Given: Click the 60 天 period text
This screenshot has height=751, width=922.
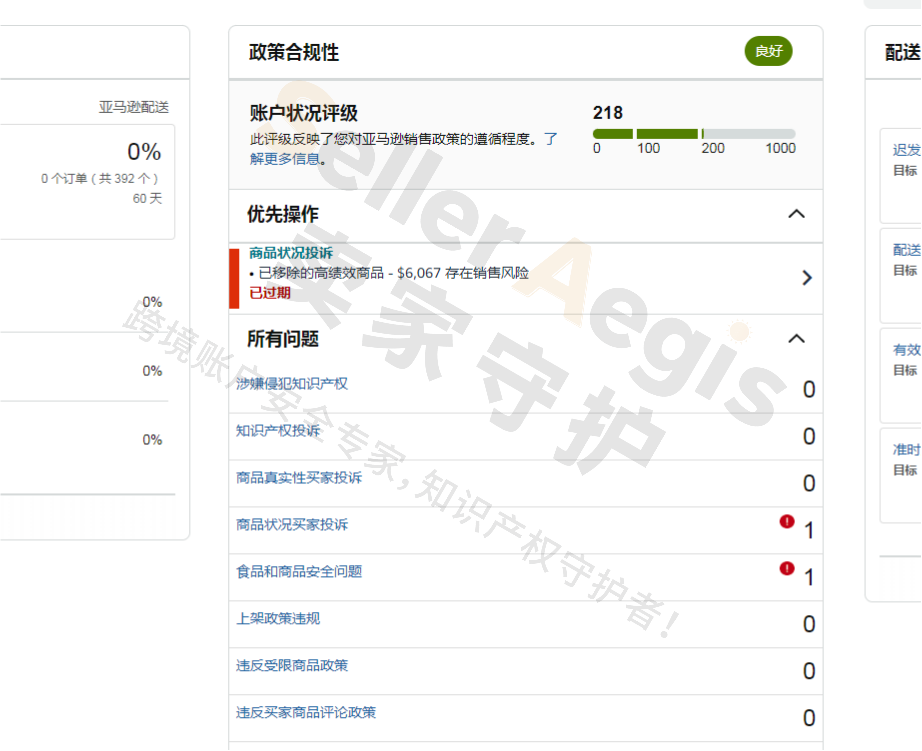Looking at the screenshot, I should [x=147, y=199].
